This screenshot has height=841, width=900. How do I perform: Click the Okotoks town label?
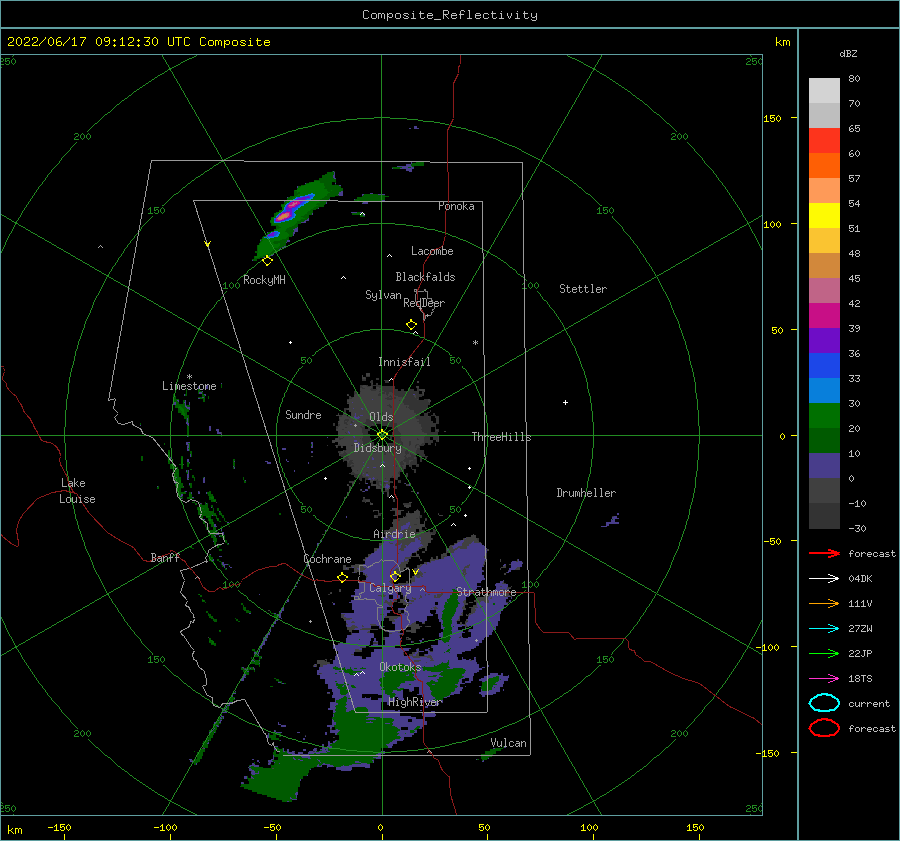pyautogui.click(x=400, y=667)
